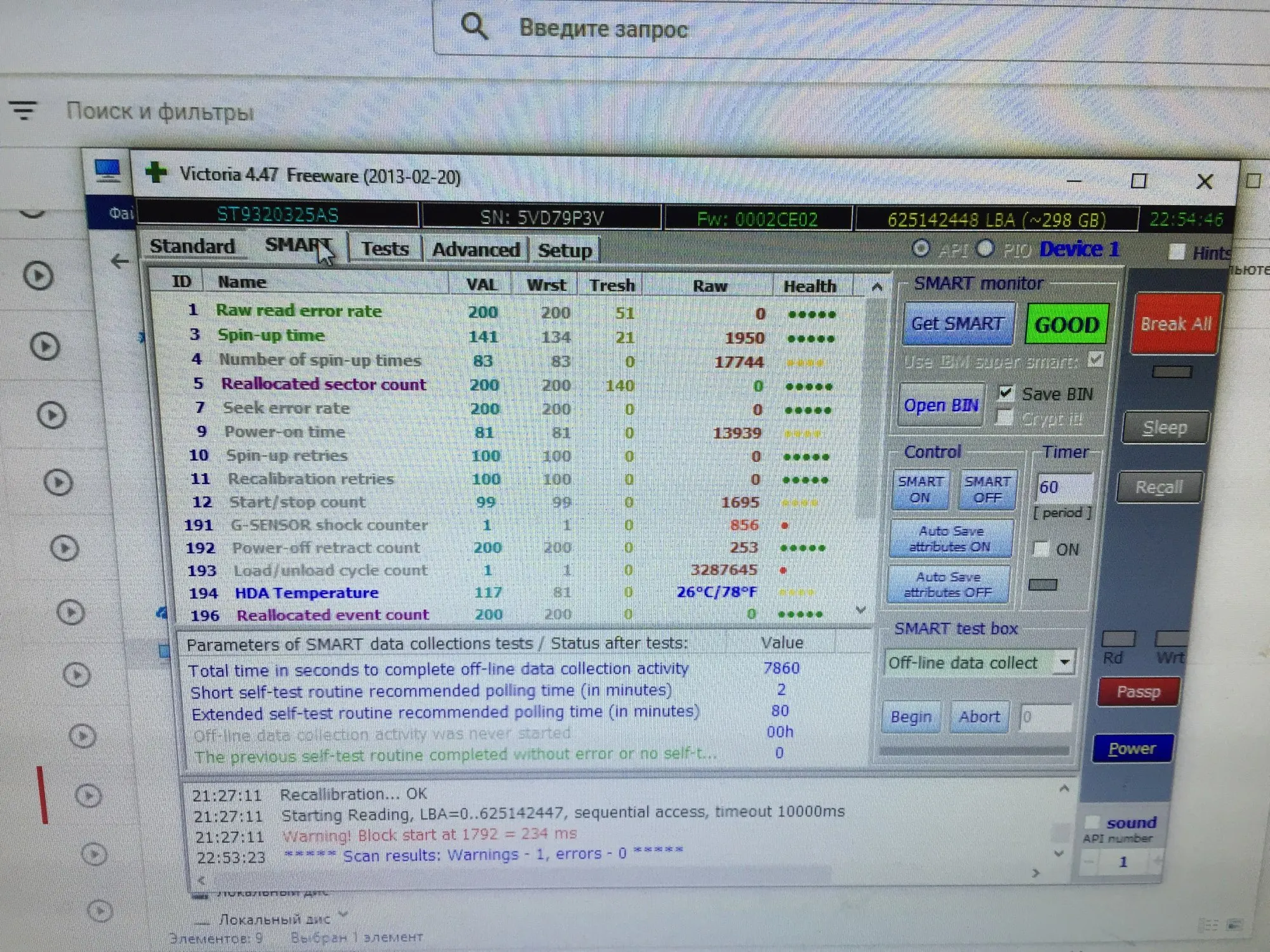The height and width of the screenshot is (952, 1270).
Task: Toggle the Save BIN checkbox
Action: click(1005, 393)
